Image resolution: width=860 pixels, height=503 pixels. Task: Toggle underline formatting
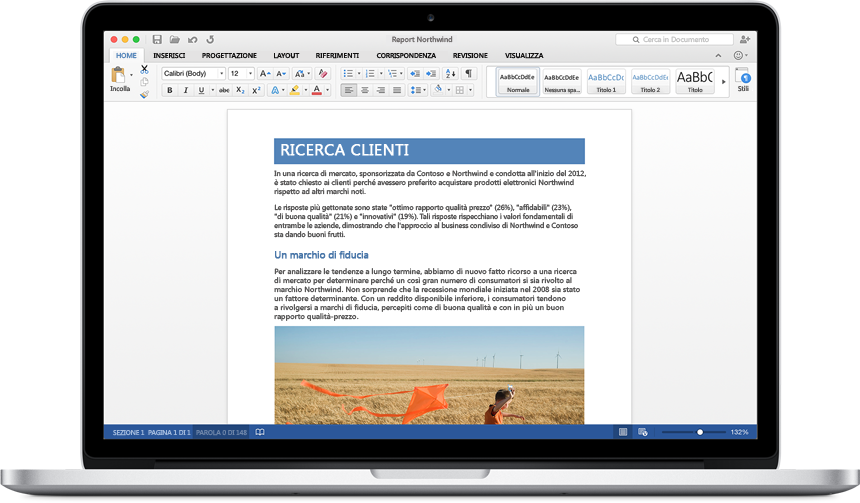click(201, 91)
